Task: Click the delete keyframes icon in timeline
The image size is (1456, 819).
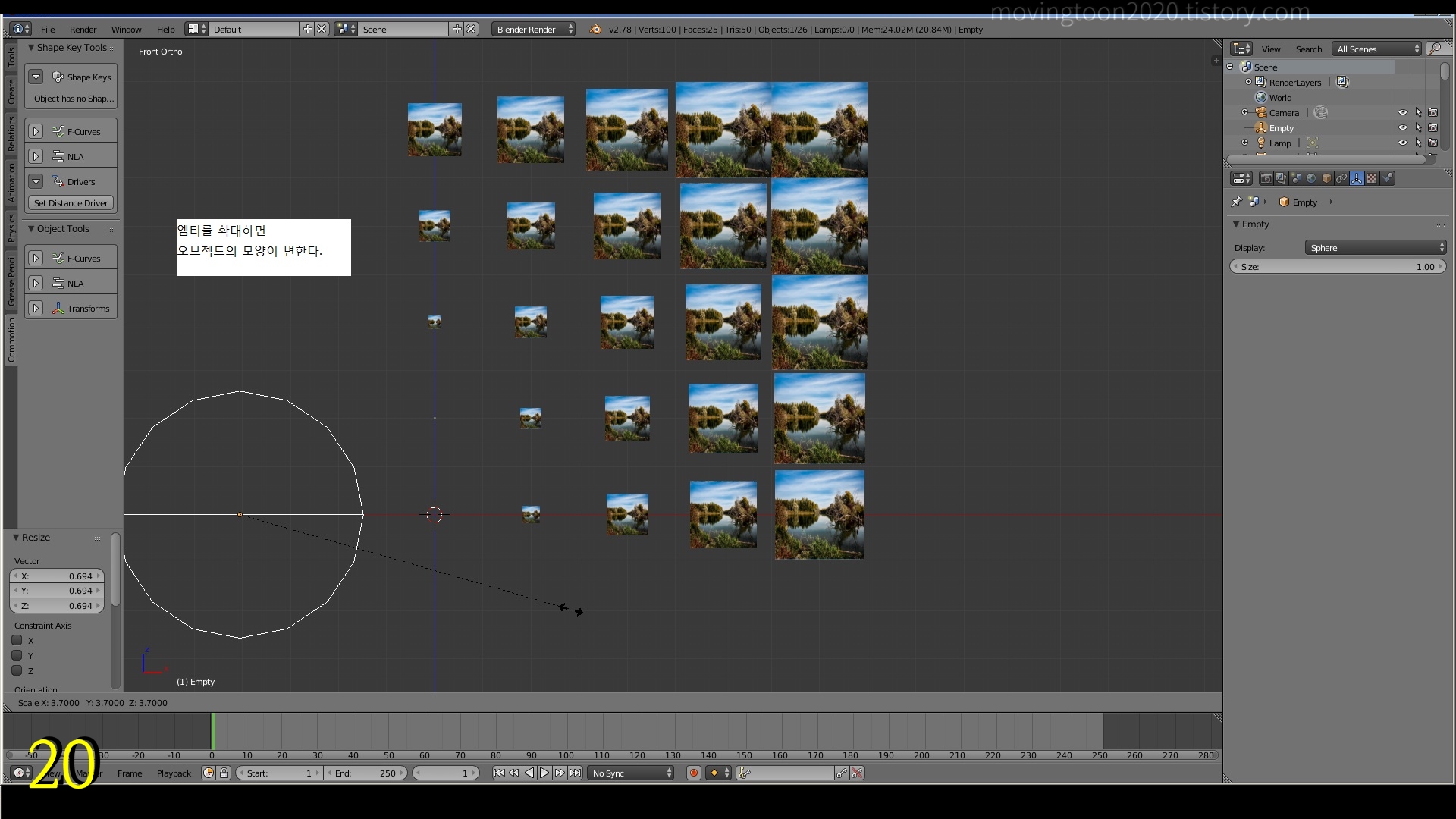Action: point(857,773)
